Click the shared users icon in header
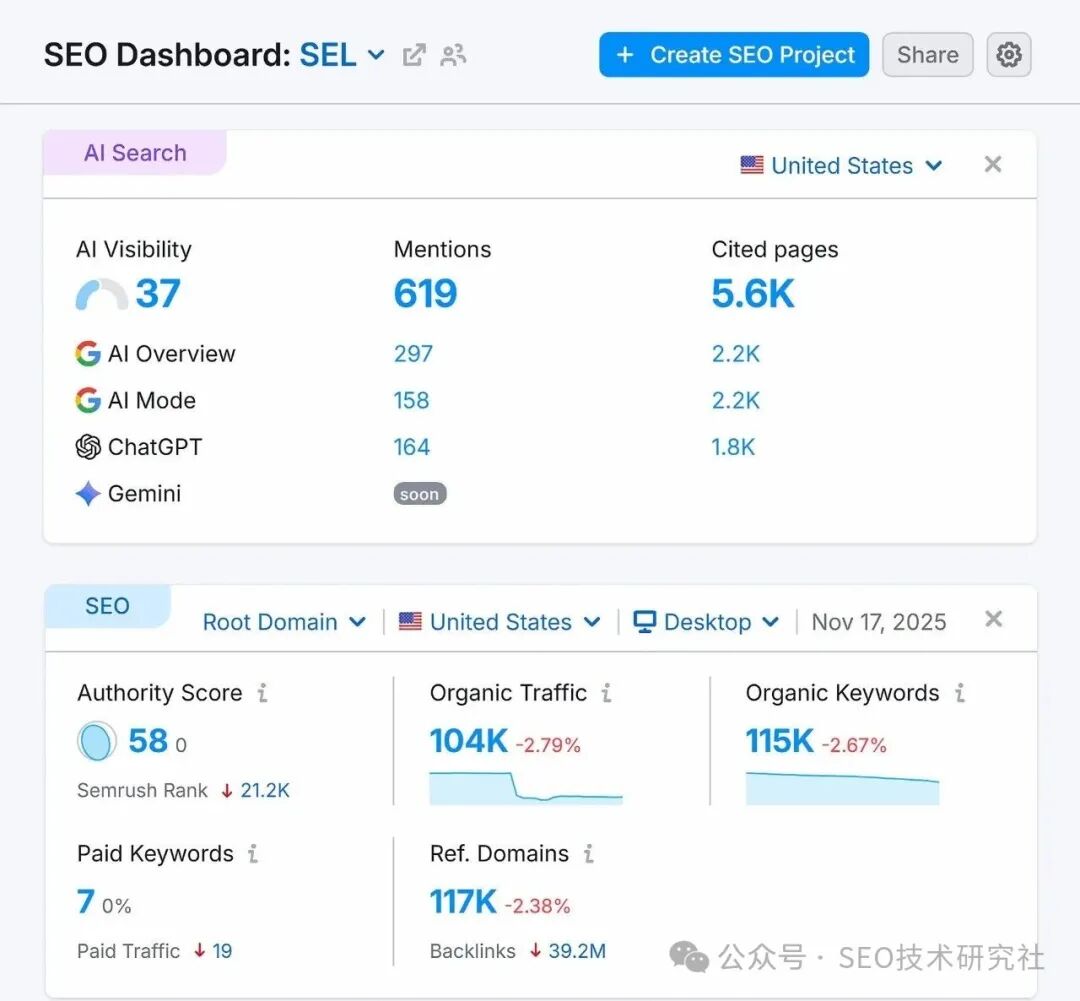Screen dimensions: 1080x1001 453,55
